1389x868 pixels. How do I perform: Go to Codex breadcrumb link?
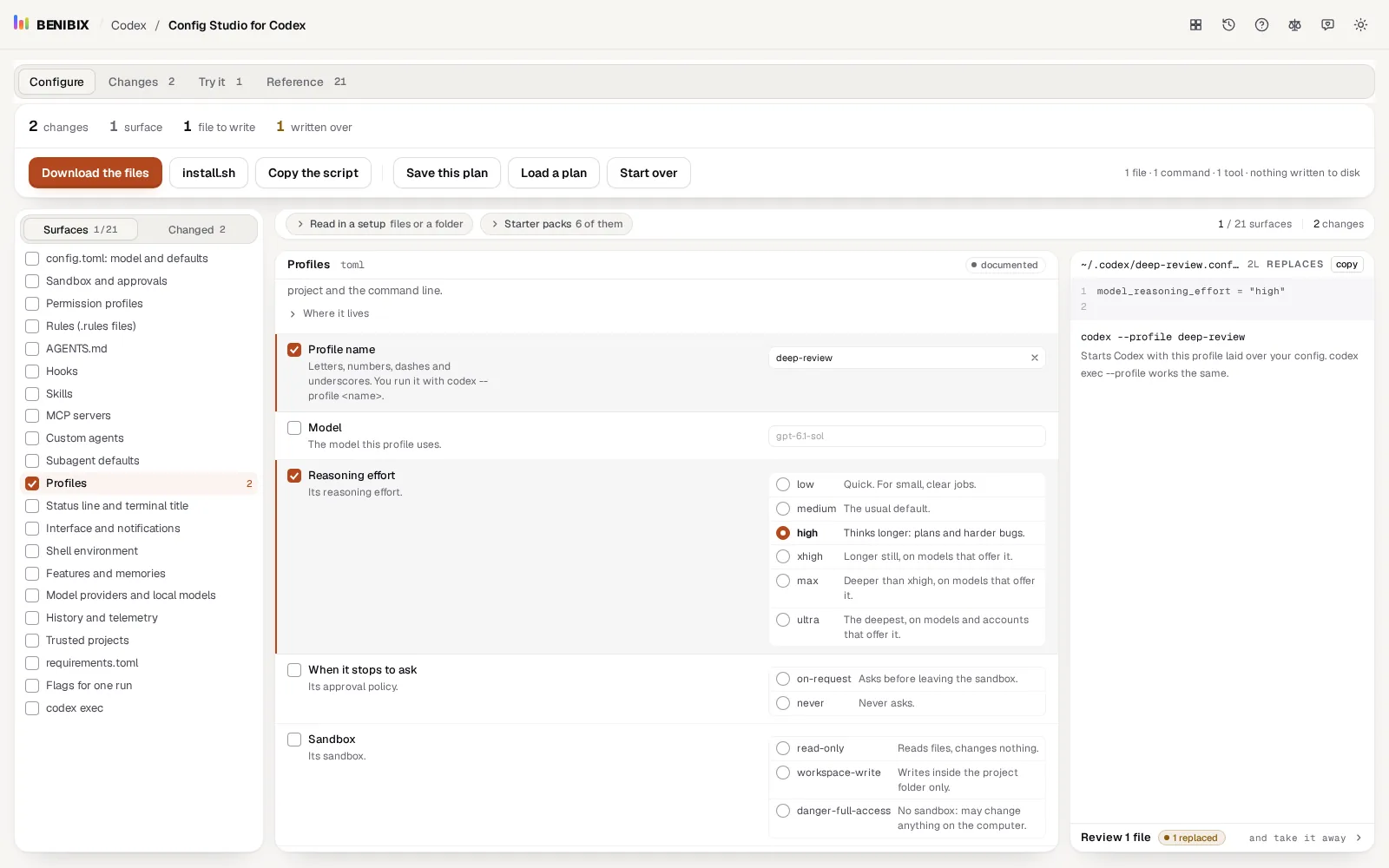coord(128,25)
